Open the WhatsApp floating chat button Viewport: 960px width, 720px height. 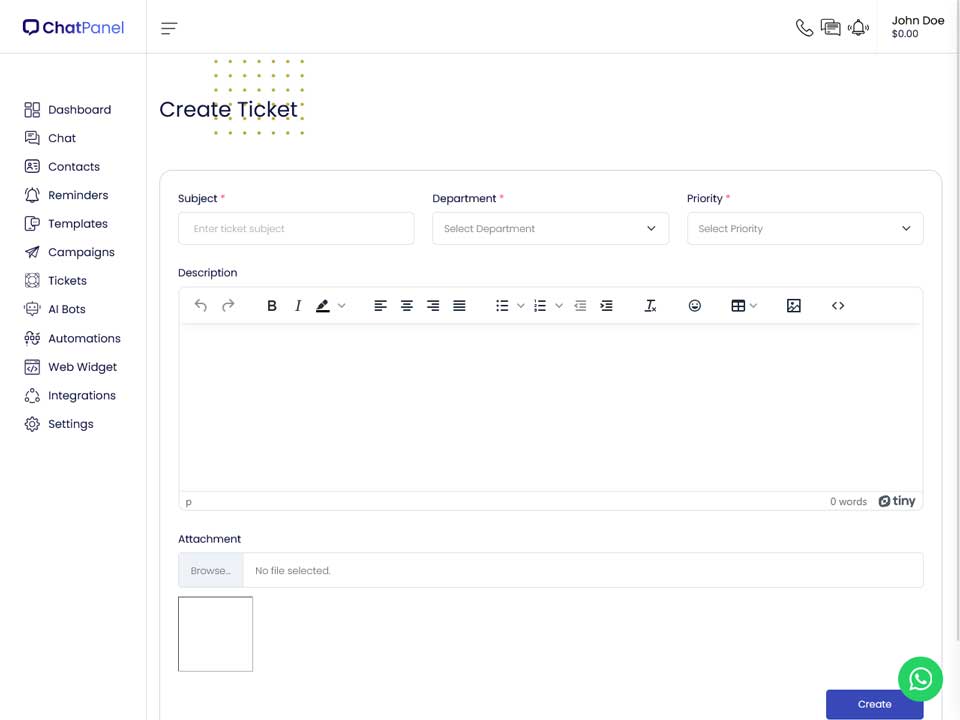[920, 679]
